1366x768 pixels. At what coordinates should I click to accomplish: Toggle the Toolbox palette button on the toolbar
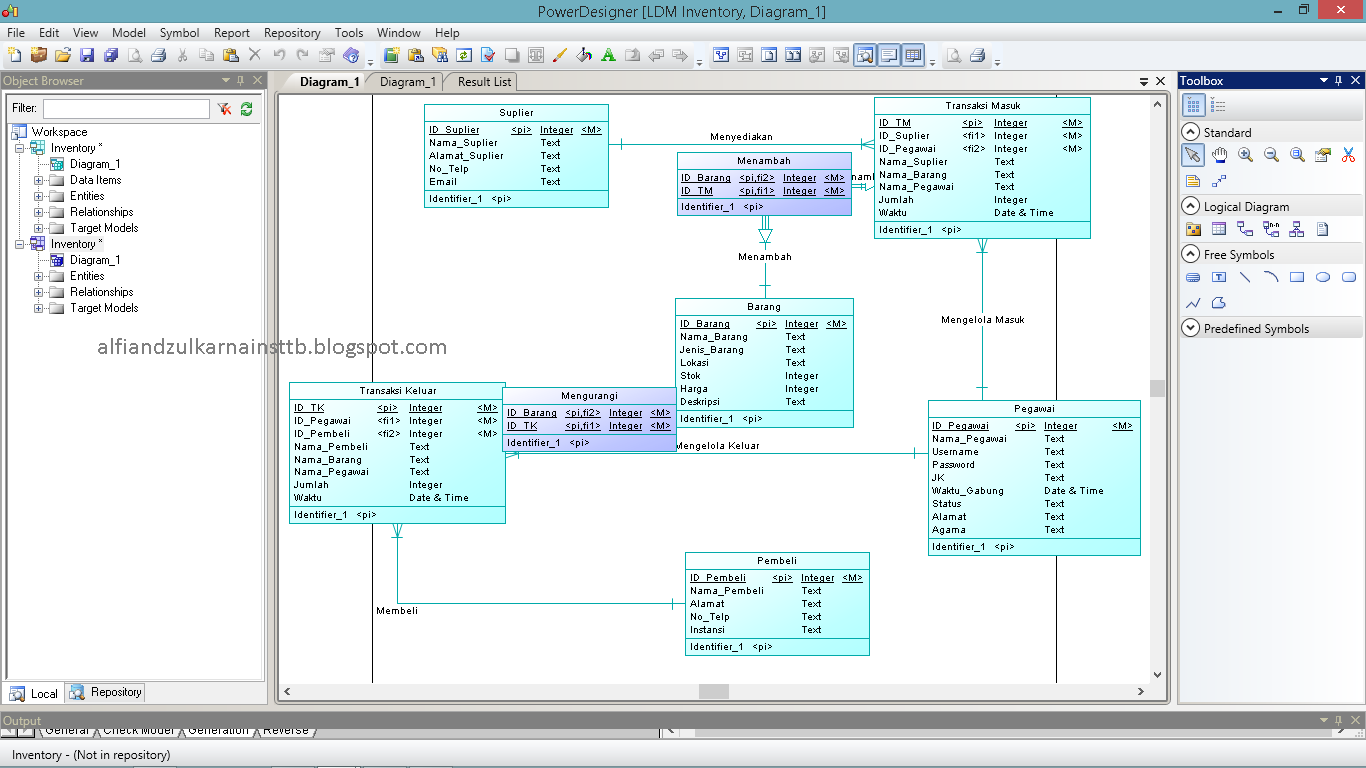click(913, 55)
